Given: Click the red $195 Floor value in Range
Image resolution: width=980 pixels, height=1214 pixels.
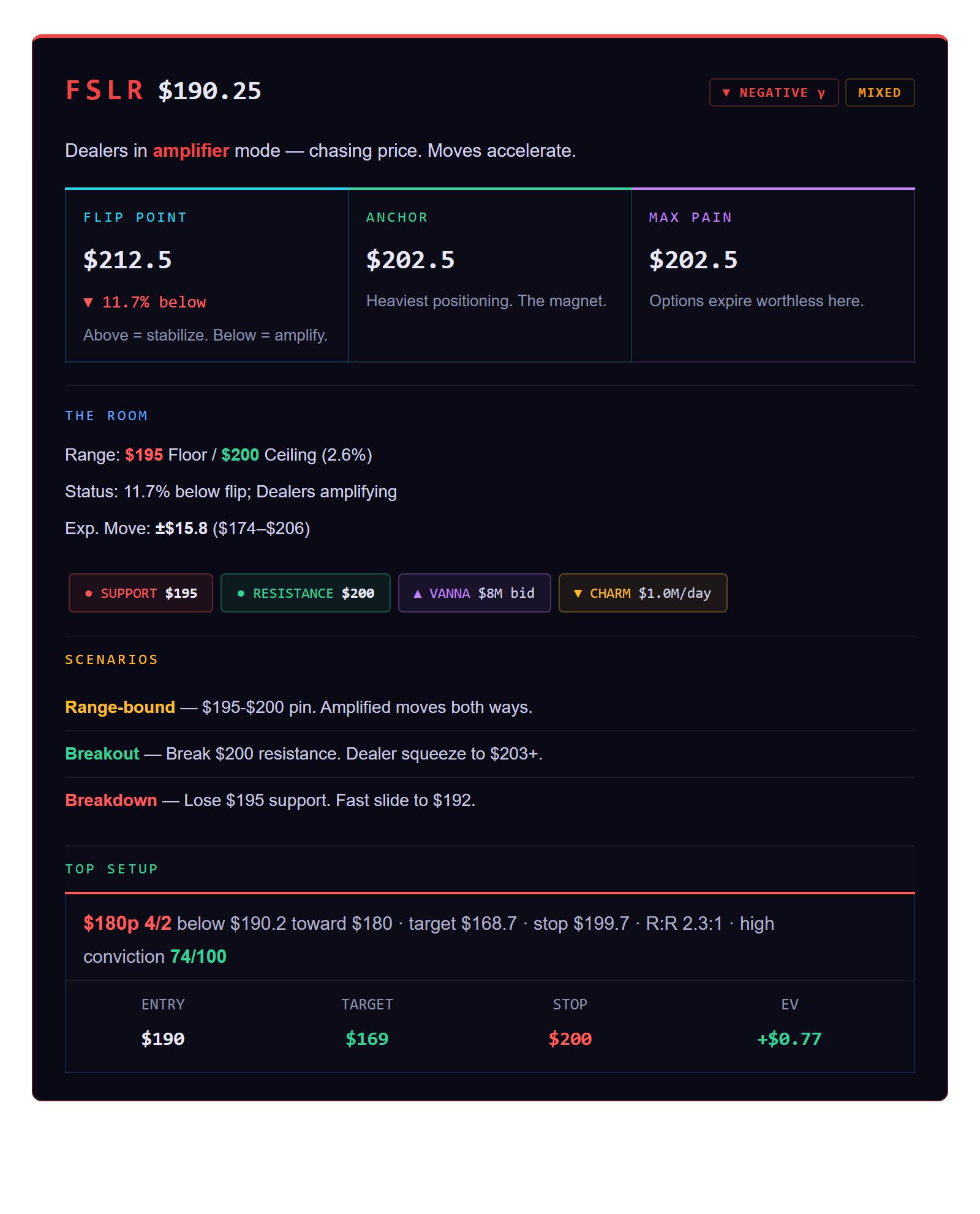Looking at the screenshot, I should pyautogui.click(x=144, y=455).
